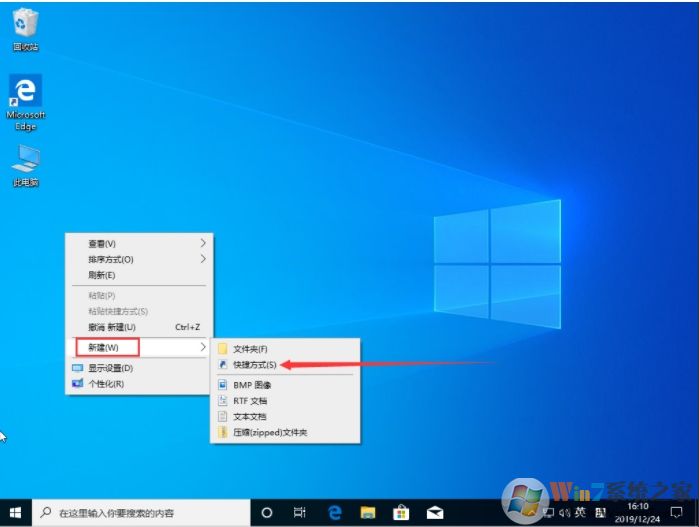
Task: Click the BMP 图像 file icon
Action: coord(223,385)
